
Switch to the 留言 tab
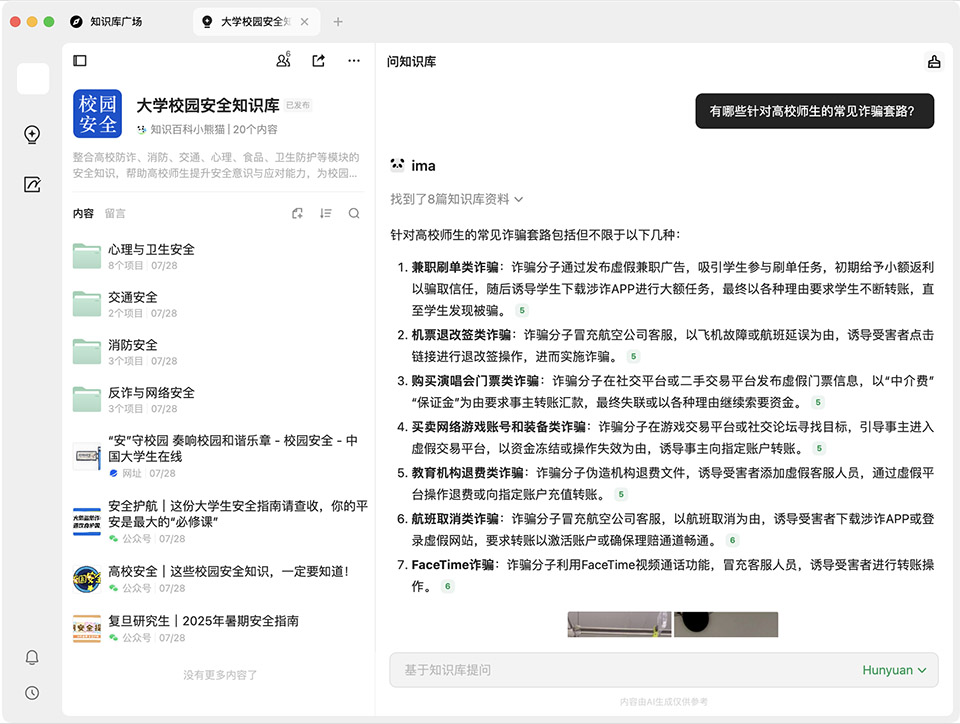(x=115, y=213)
